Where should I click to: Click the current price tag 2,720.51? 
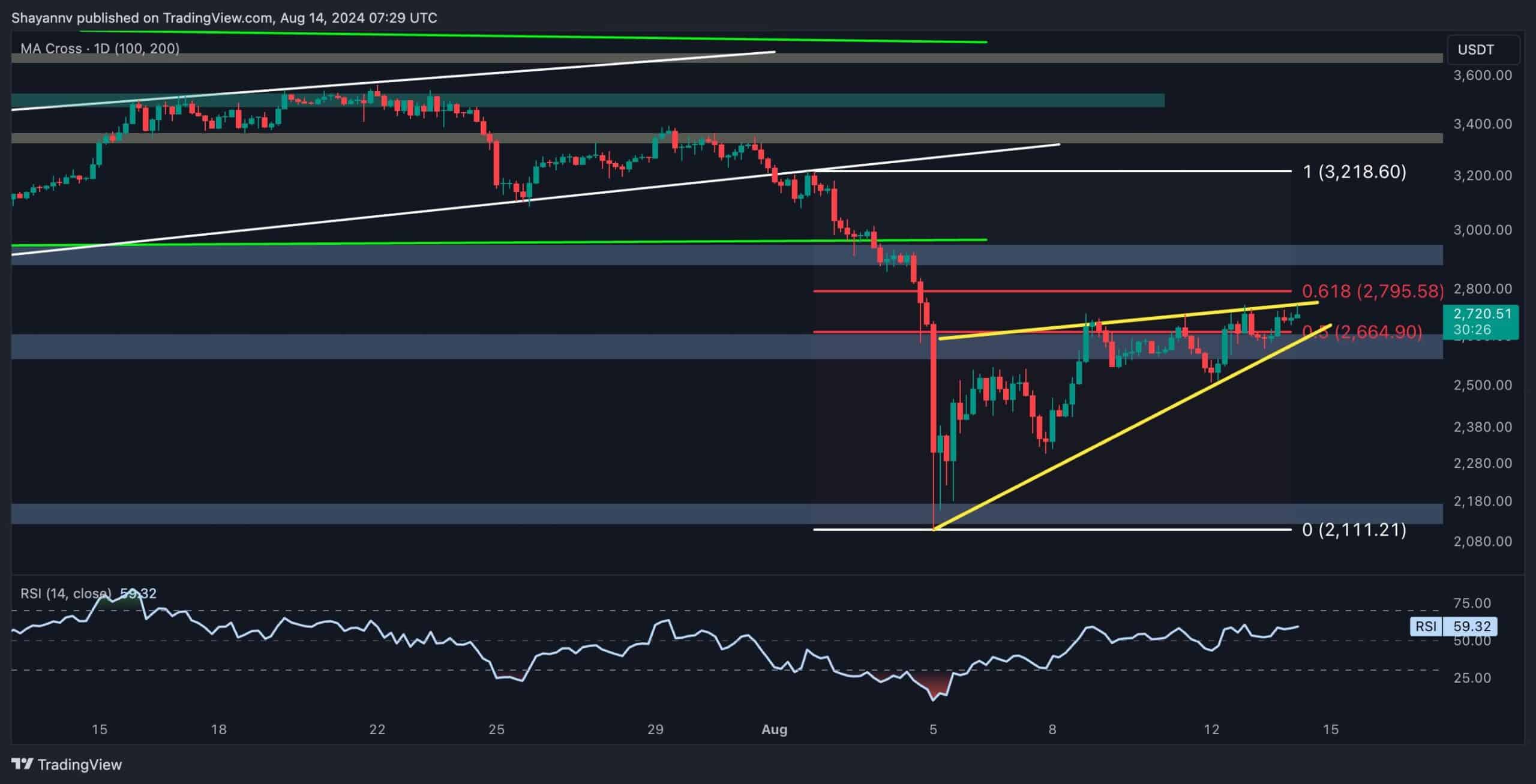1481,314
